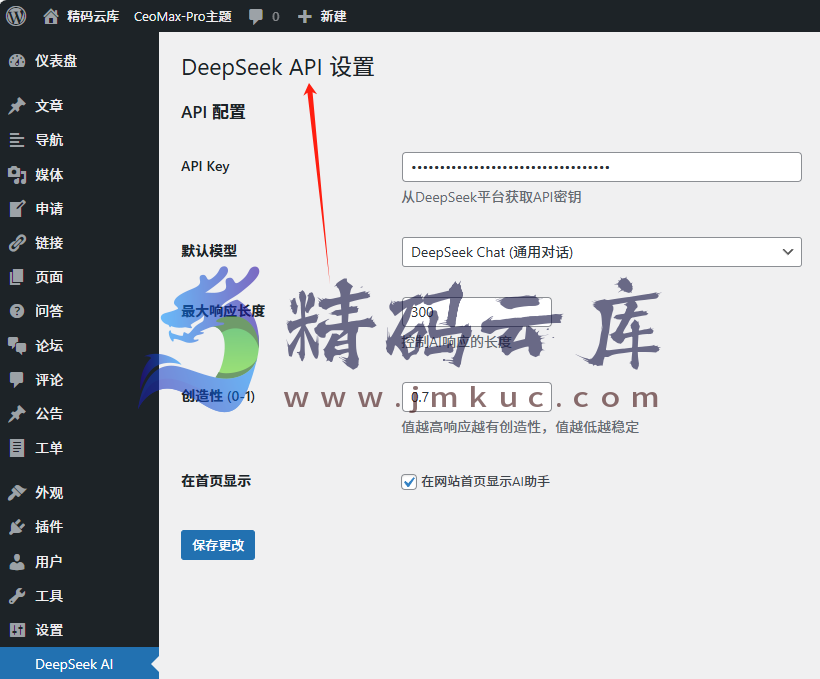This screenshot has height=679, width=820.
Task: Uncheck 在网站首页显示AI助手 checkbox
Action: click(409, 482)
